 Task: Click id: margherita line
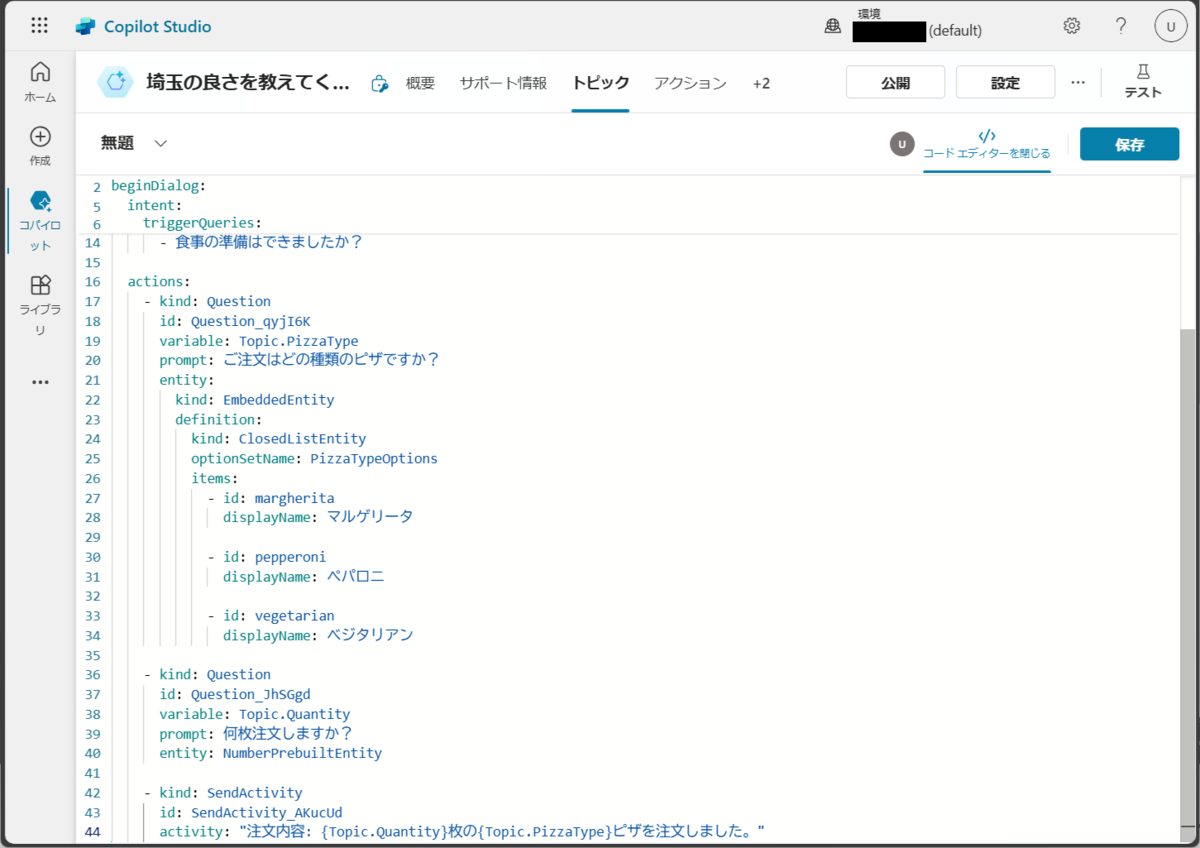click(270, 498)
